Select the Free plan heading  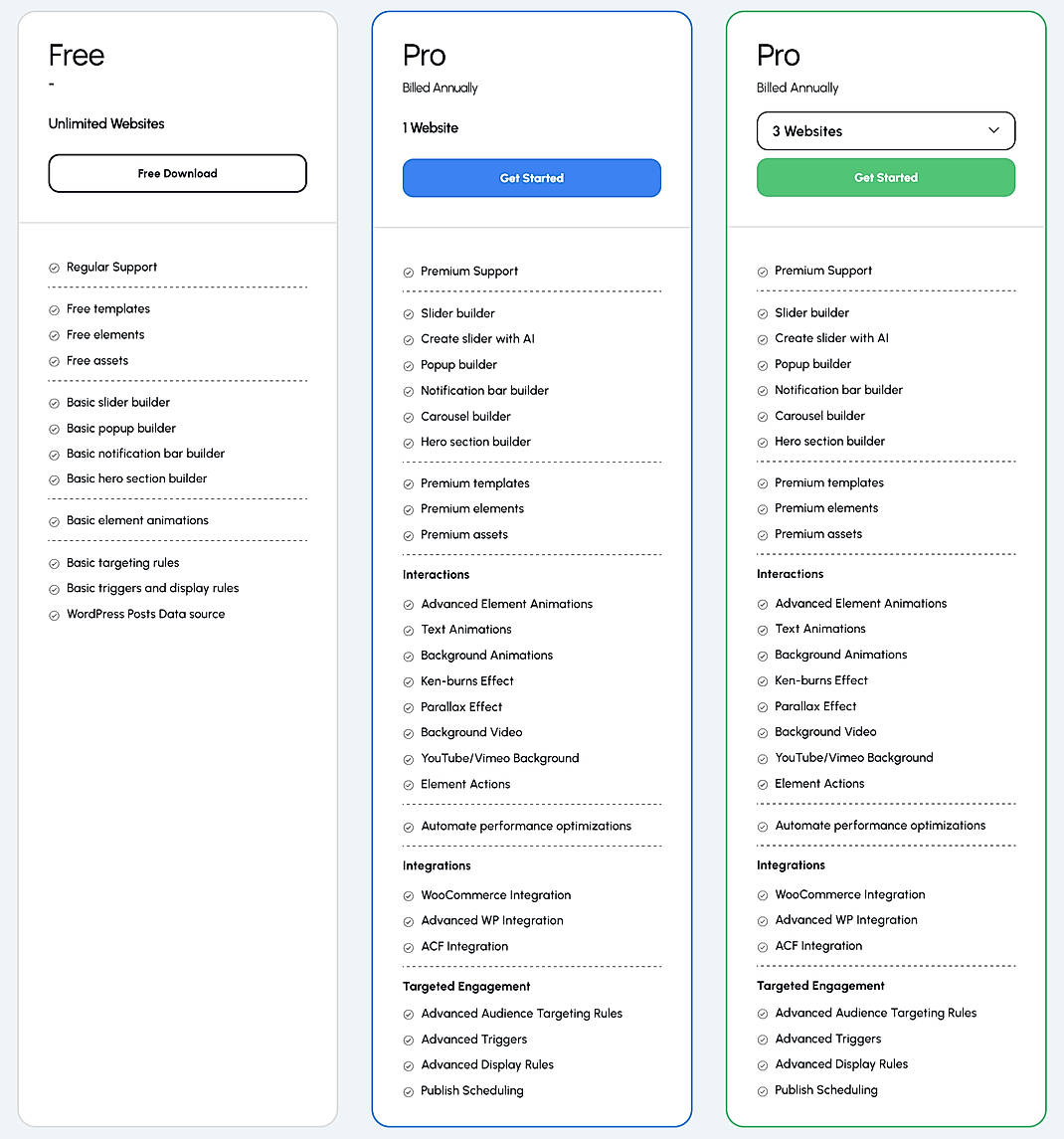[x=77, y=56]
